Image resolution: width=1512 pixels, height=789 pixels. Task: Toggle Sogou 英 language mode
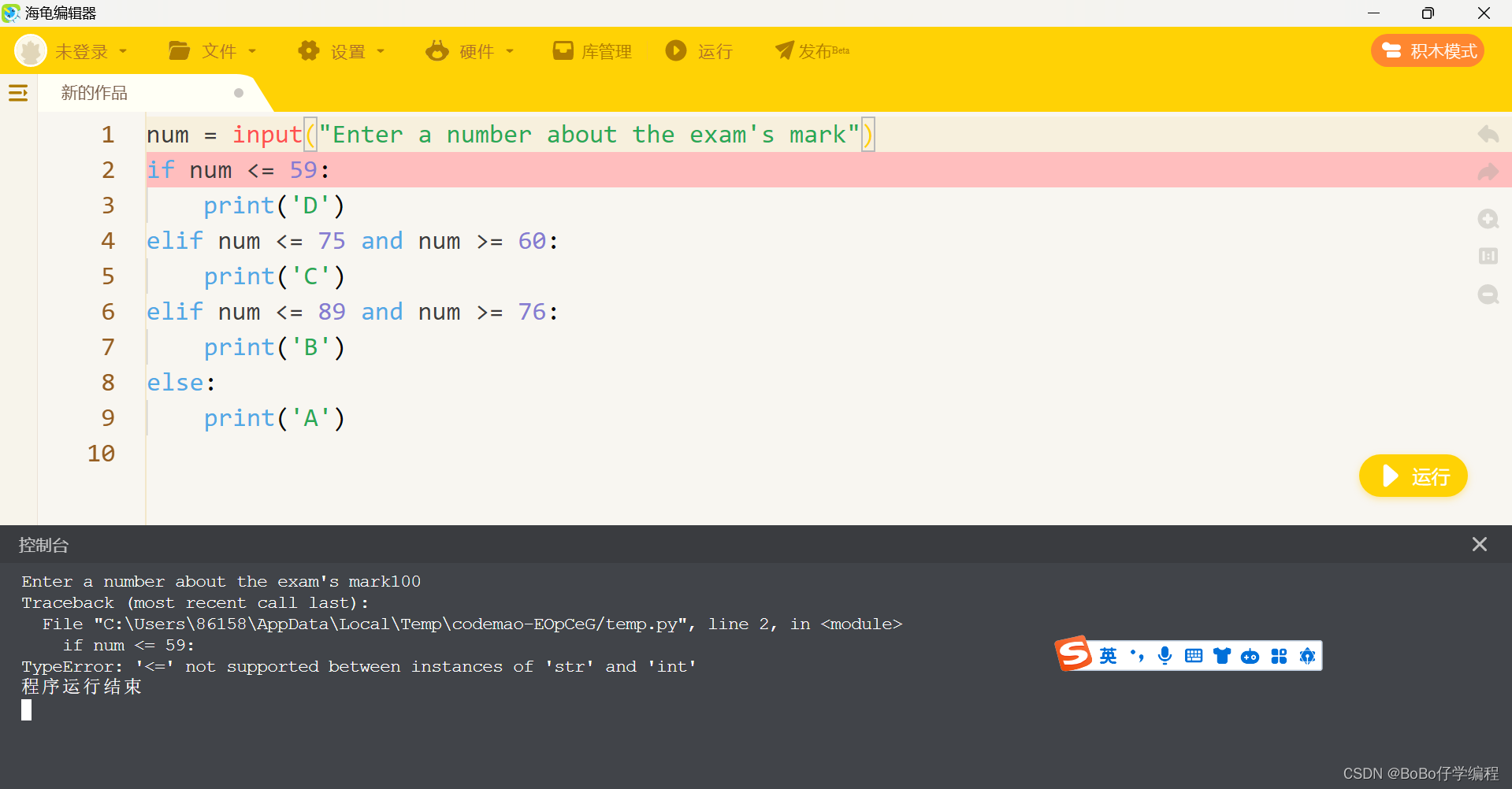(x=1108, y=656)
